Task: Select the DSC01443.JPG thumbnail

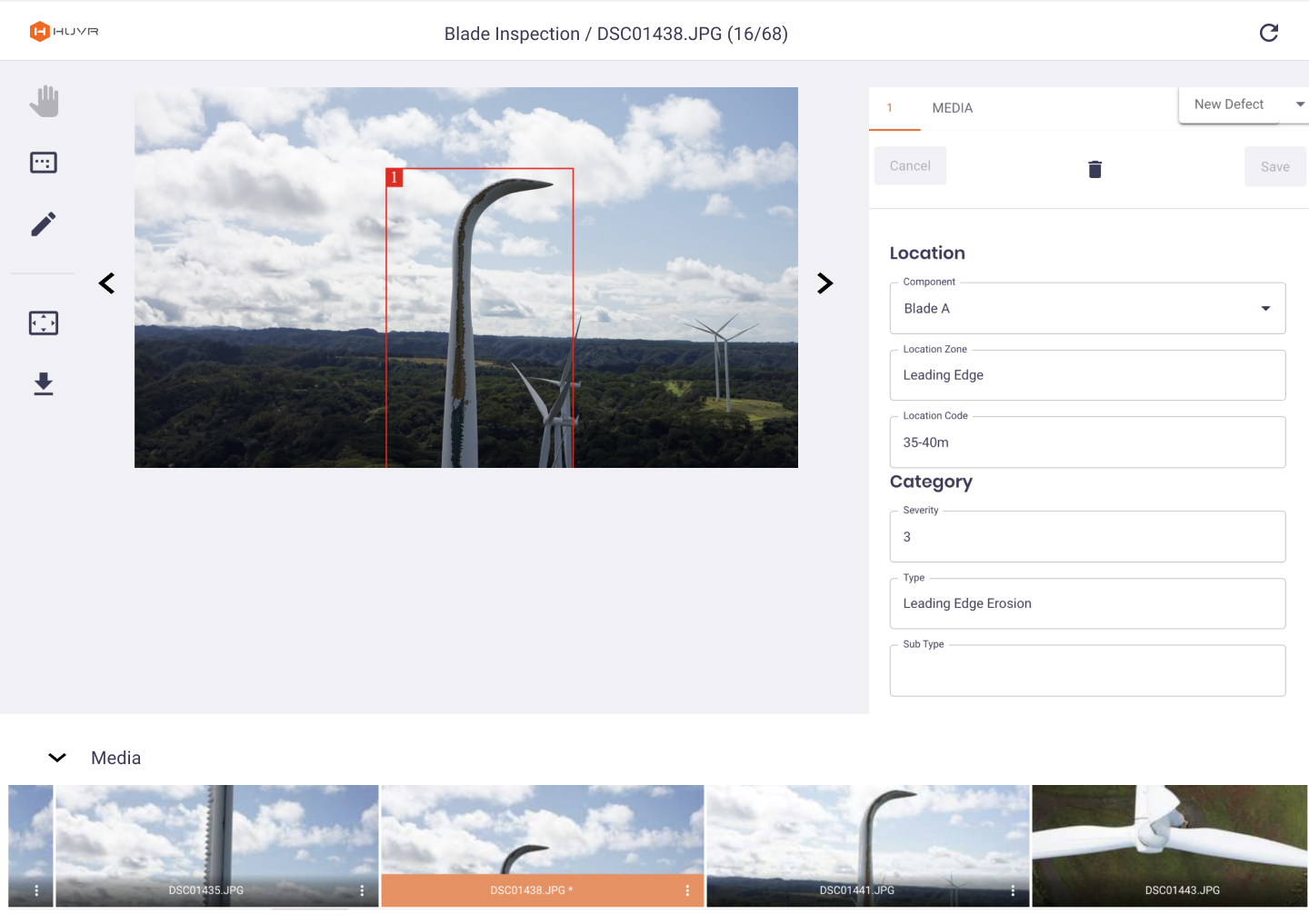Action: [x=1169, y=846]
